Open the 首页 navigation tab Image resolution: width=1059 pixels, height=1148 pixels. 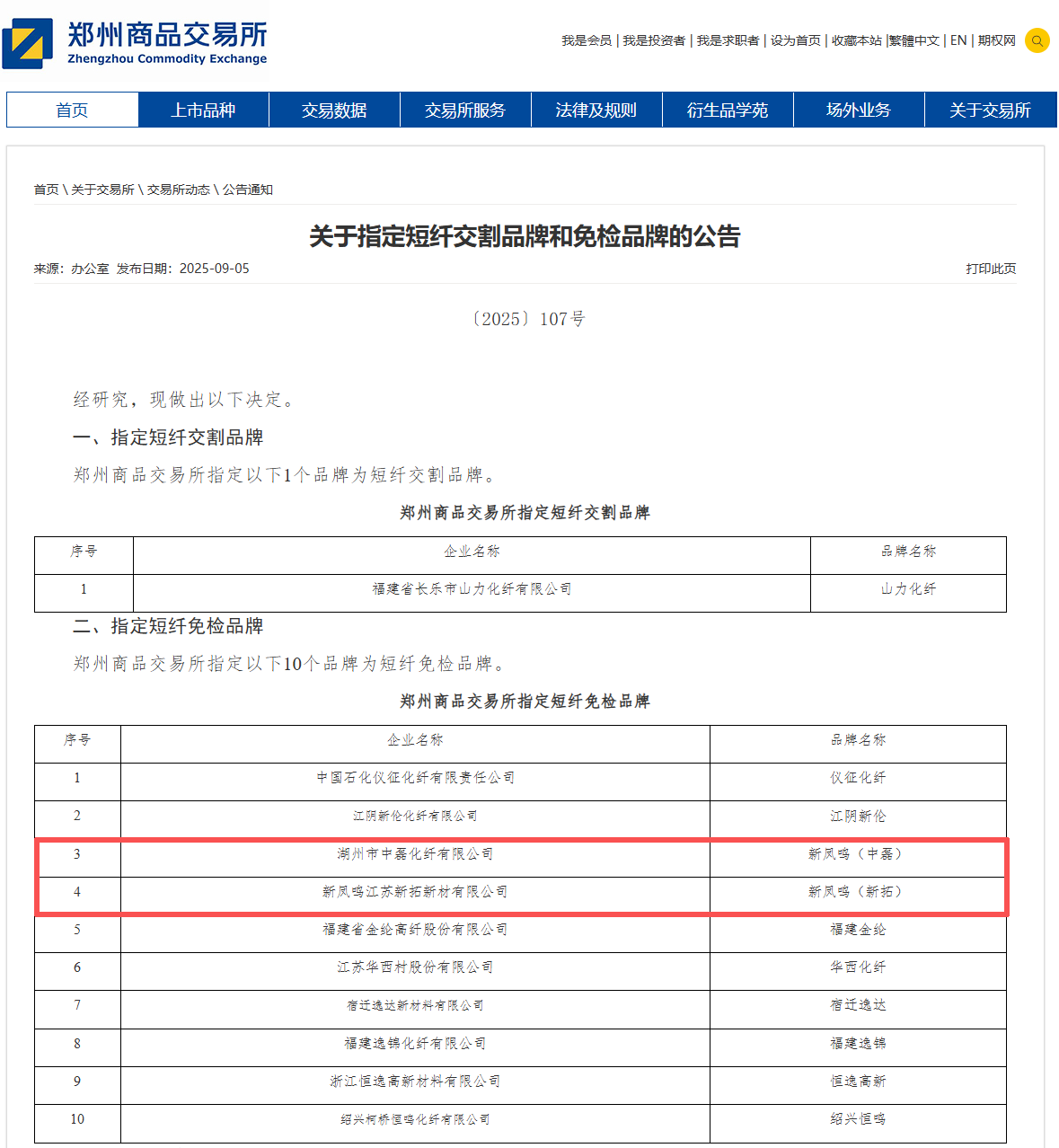click(72, 110)
